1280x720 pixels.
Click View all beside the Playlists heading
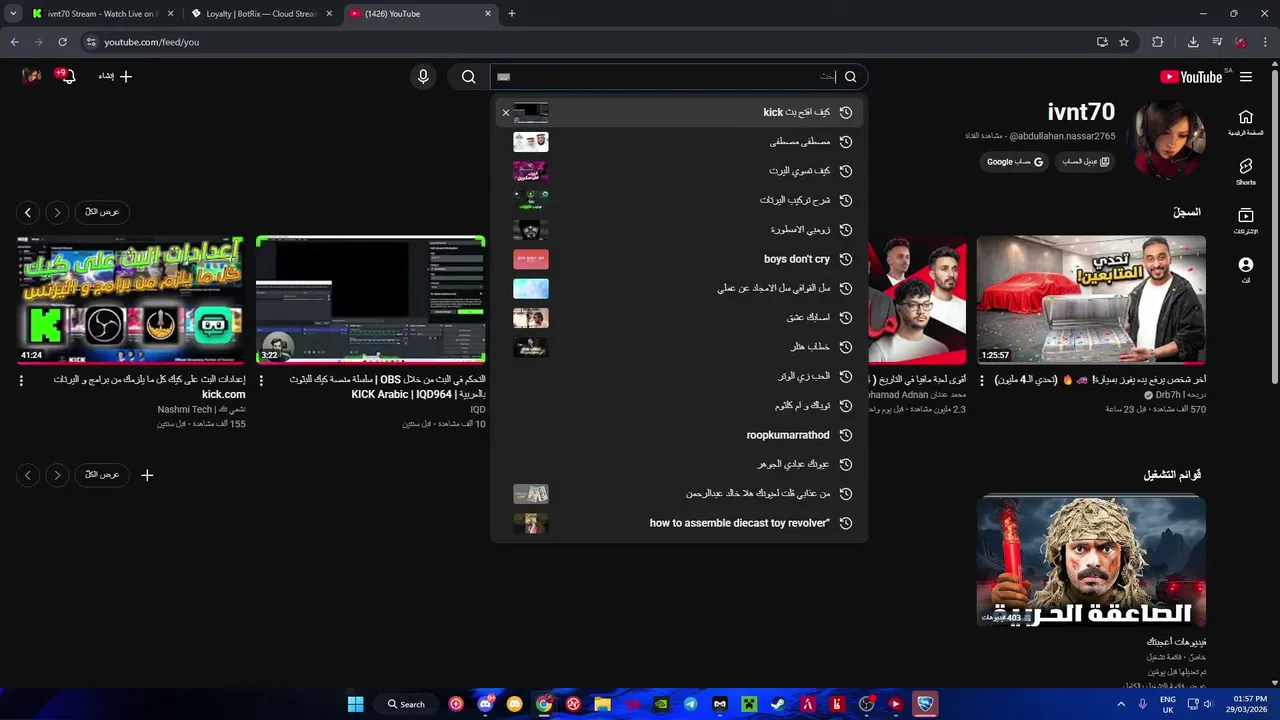[x=102, y=475]
